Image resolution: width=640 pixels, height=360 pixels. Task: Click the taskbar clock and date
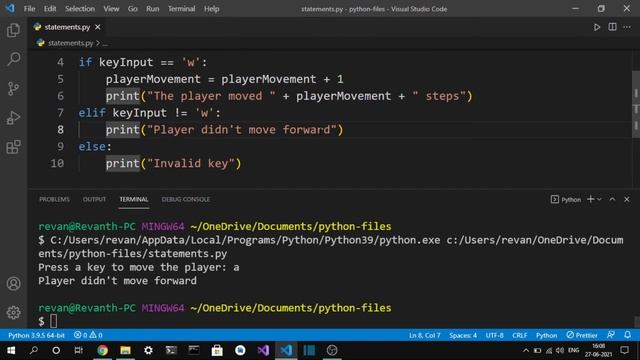click(599, 350)
